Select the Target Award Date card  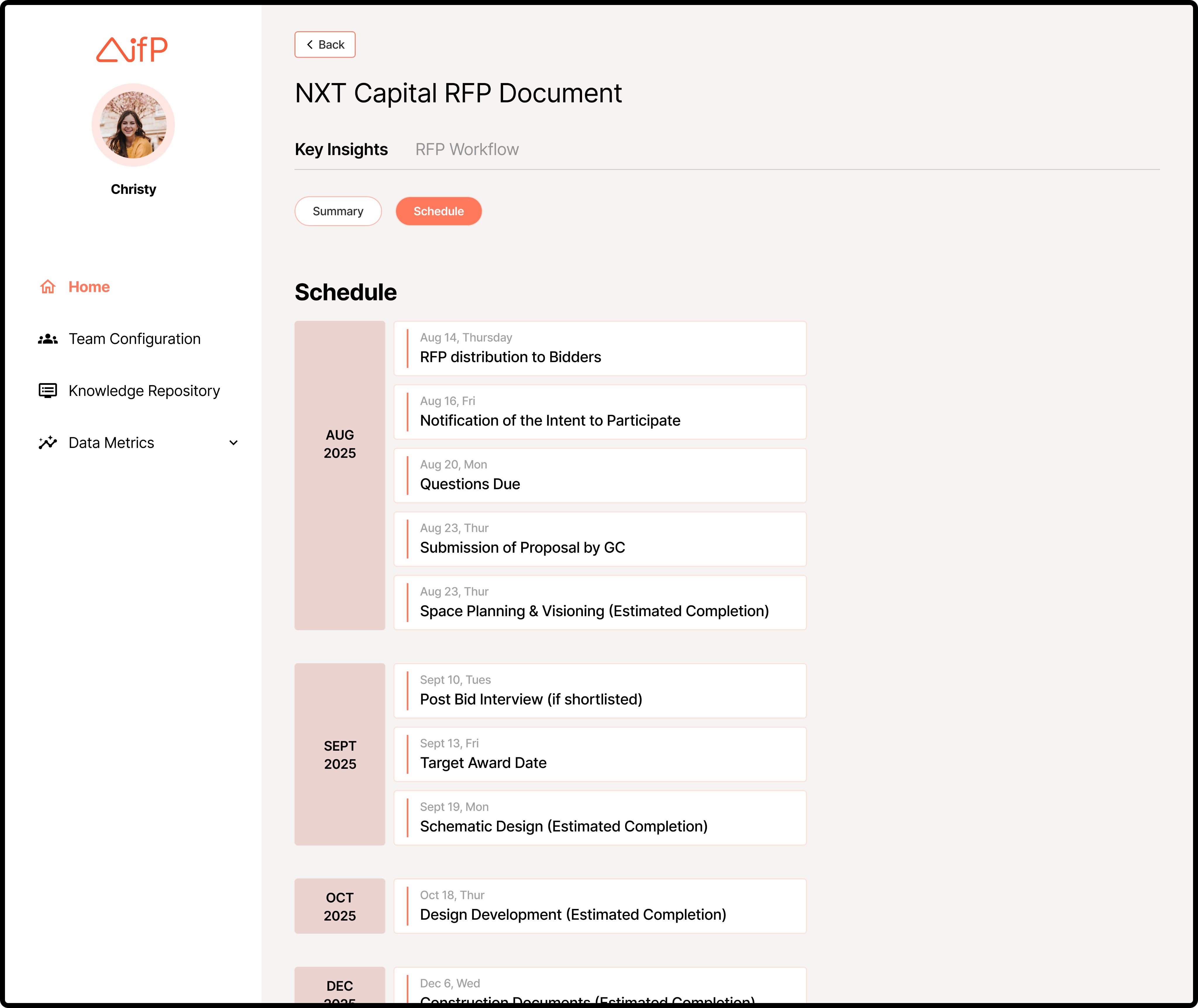600,754
